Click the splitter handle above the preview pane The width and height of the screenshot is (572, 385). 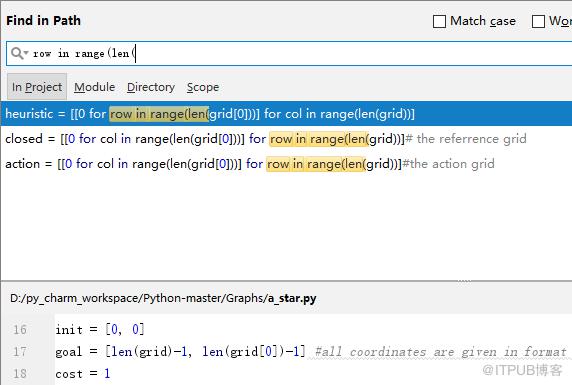[x=464, y=281]
